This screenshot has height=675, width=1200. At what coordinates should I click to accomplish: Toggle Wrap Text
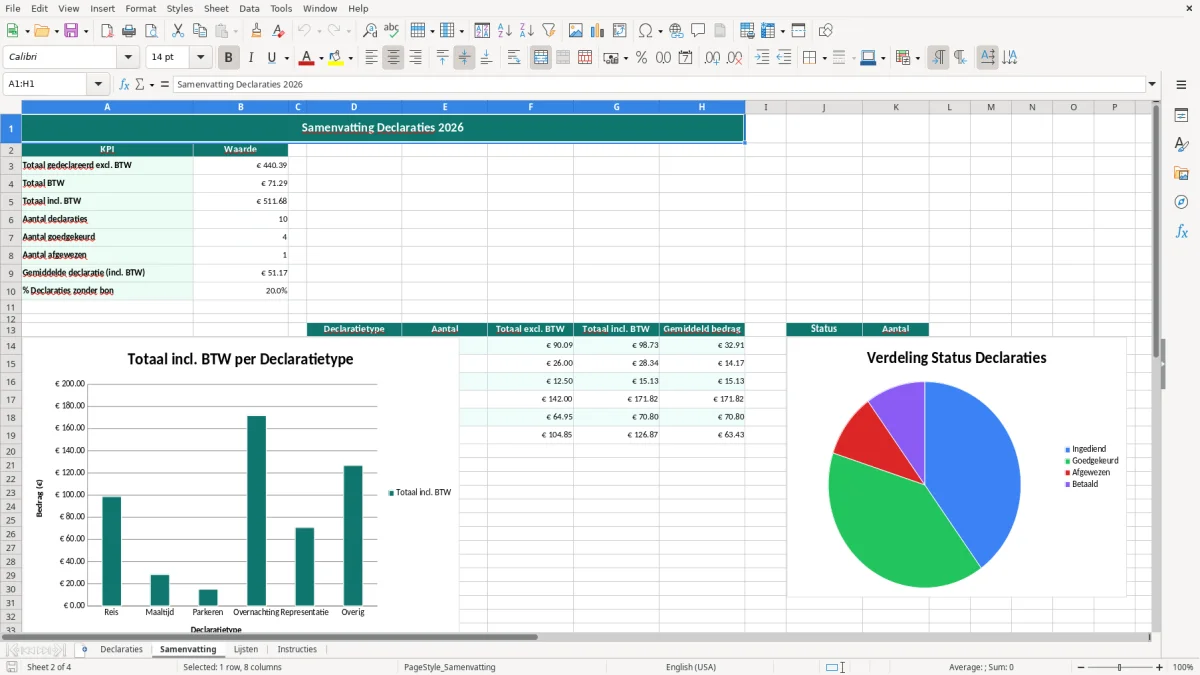point(514,58)
